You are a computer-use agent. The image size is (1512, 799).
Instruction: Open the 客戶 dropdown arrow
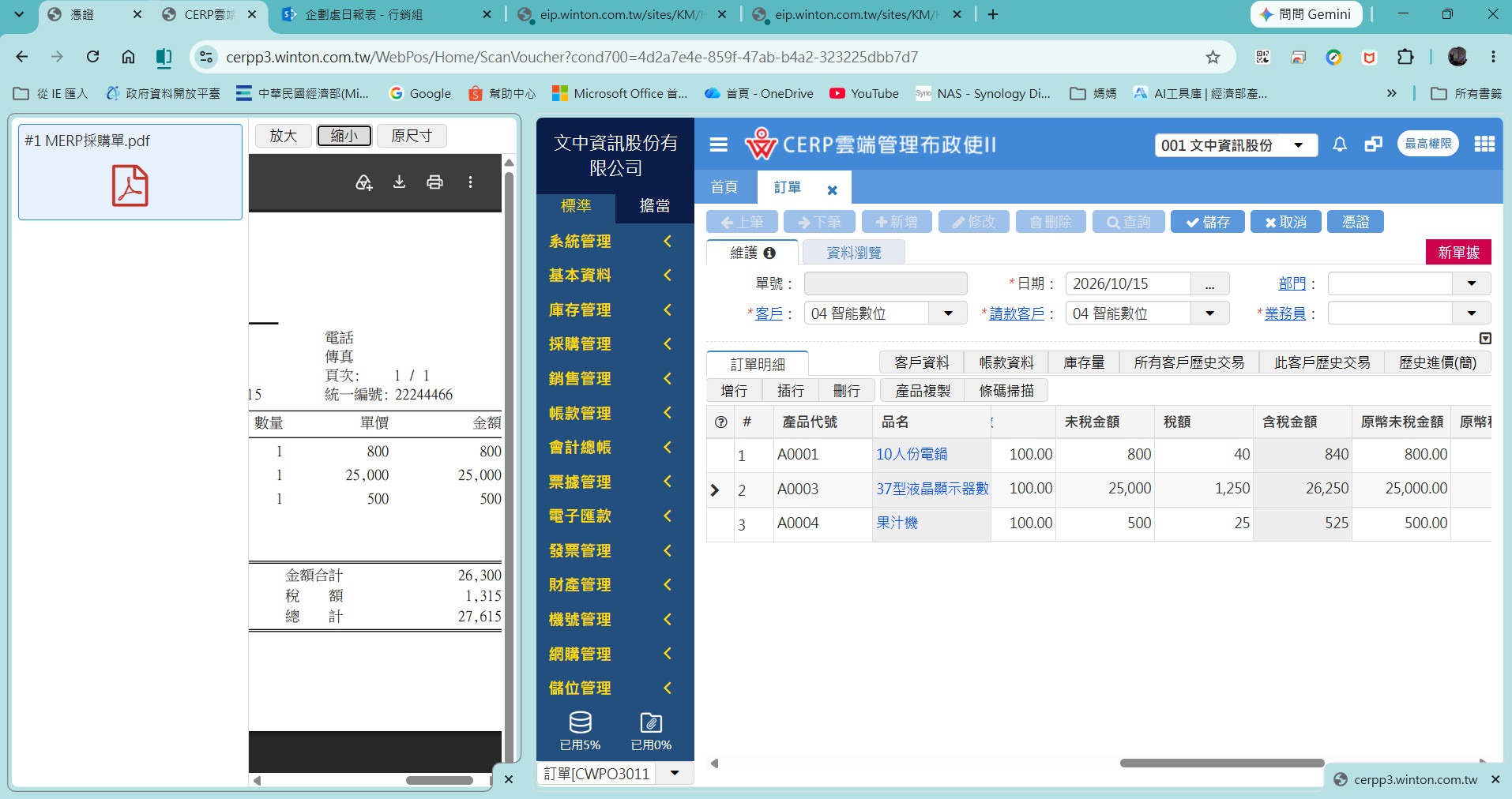pyautogui.click(x=948, y=313)
